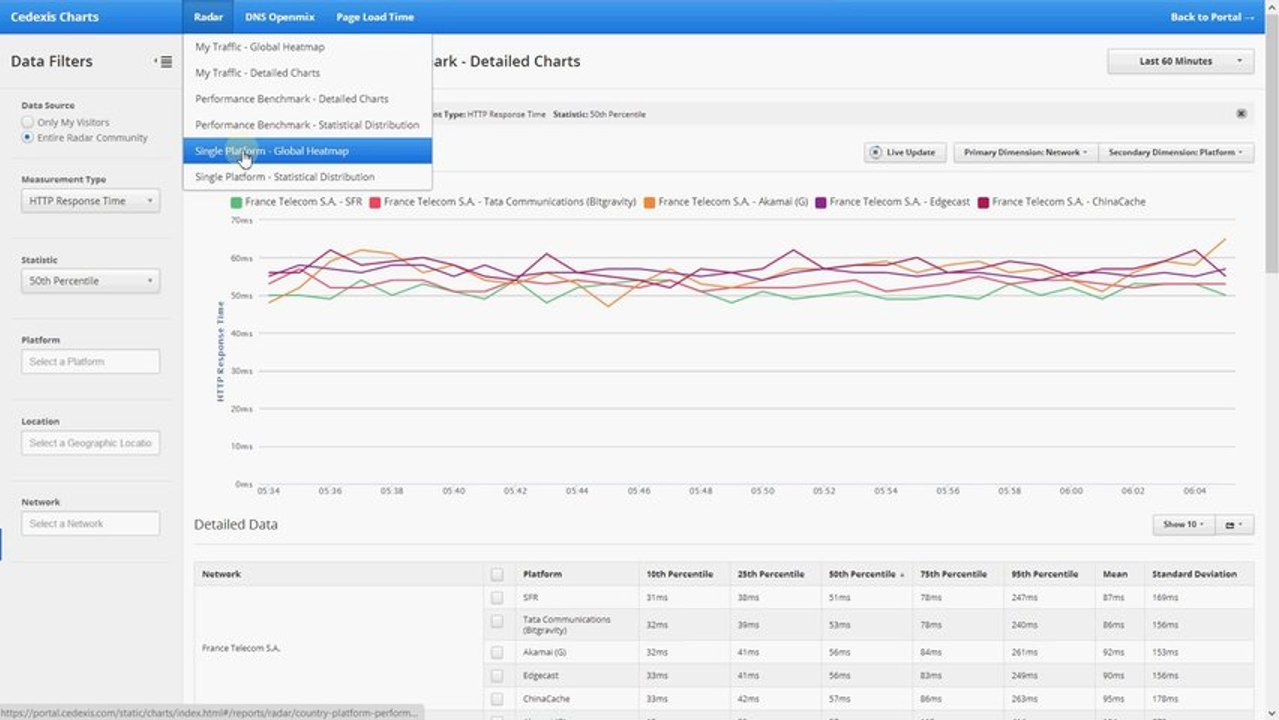Screen dimensions: 1279x720
Task: Follow the Back to Portal link
Action: point(1212,17)
